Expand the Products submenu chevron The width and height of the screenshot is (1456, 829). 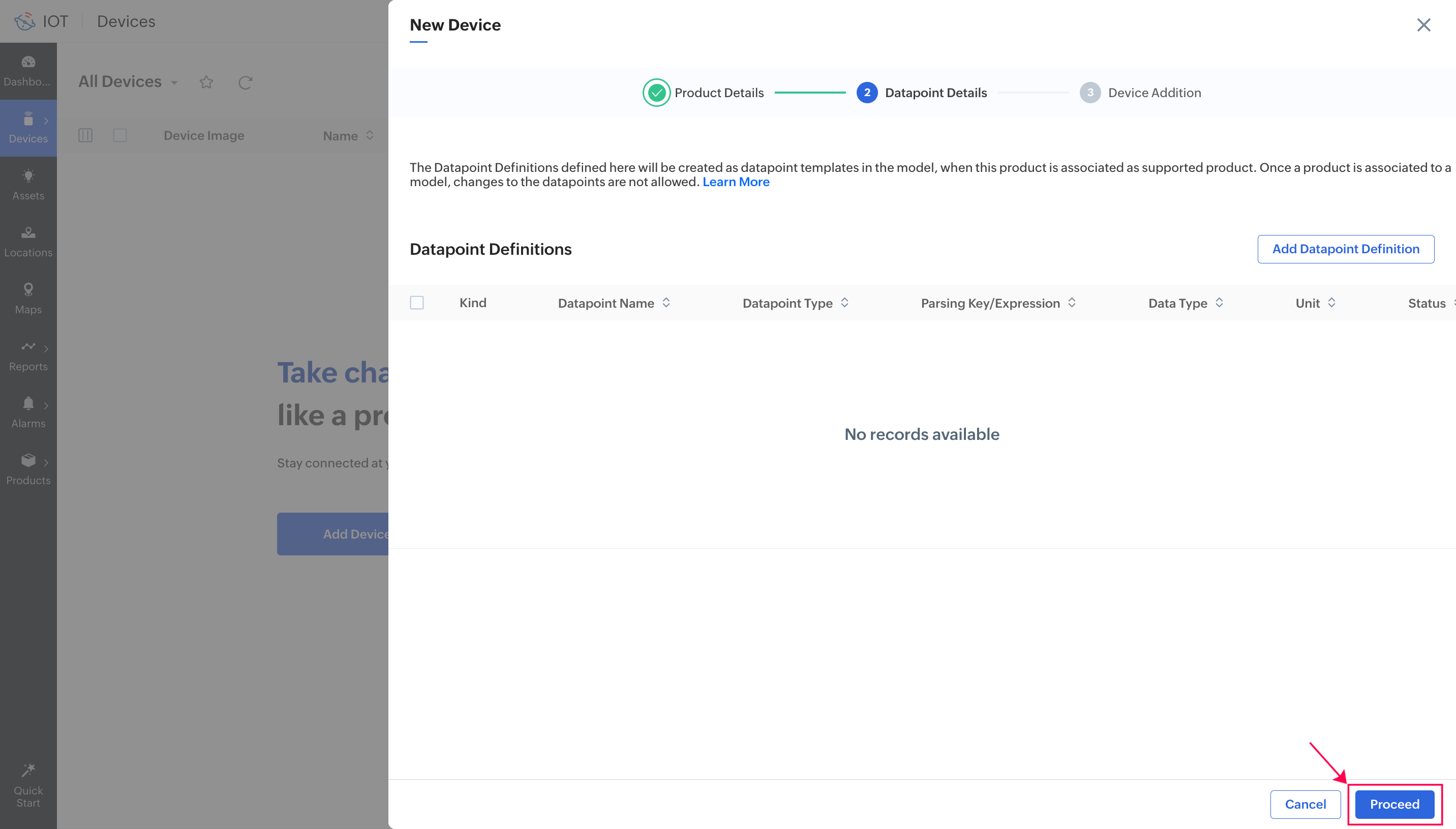coord(46,462)
